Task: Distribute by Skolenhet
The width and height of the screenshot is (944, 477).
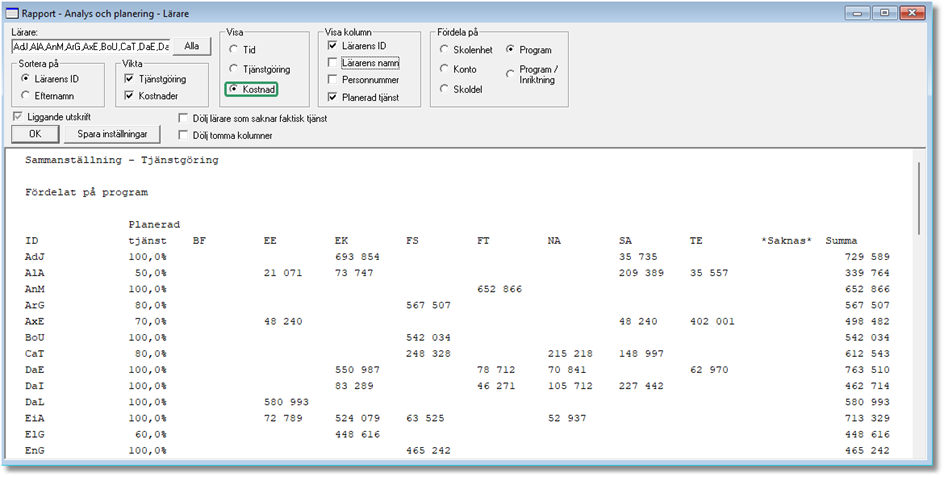Action: pyautogui.click(x=445, y=49)
